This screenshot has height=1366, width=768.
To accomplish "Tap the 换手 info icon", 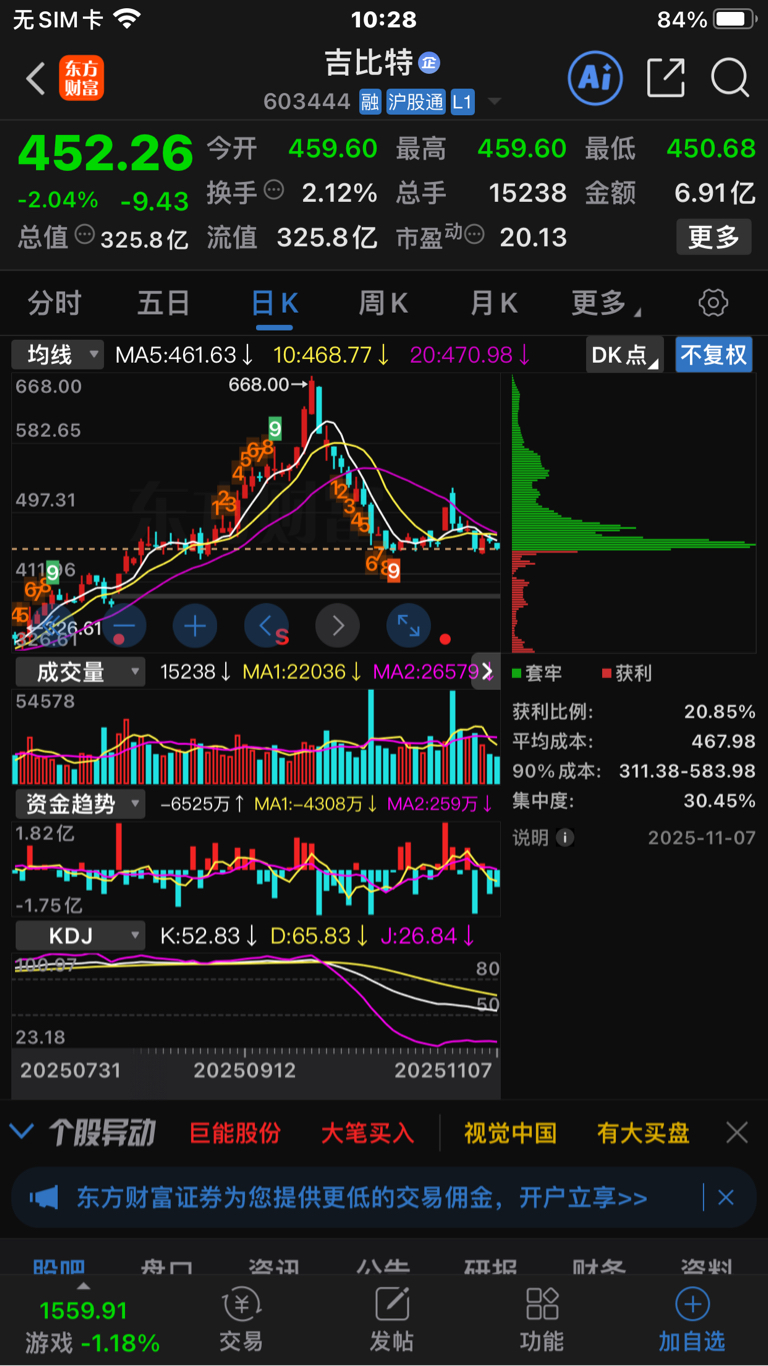I will coord(273,191).
